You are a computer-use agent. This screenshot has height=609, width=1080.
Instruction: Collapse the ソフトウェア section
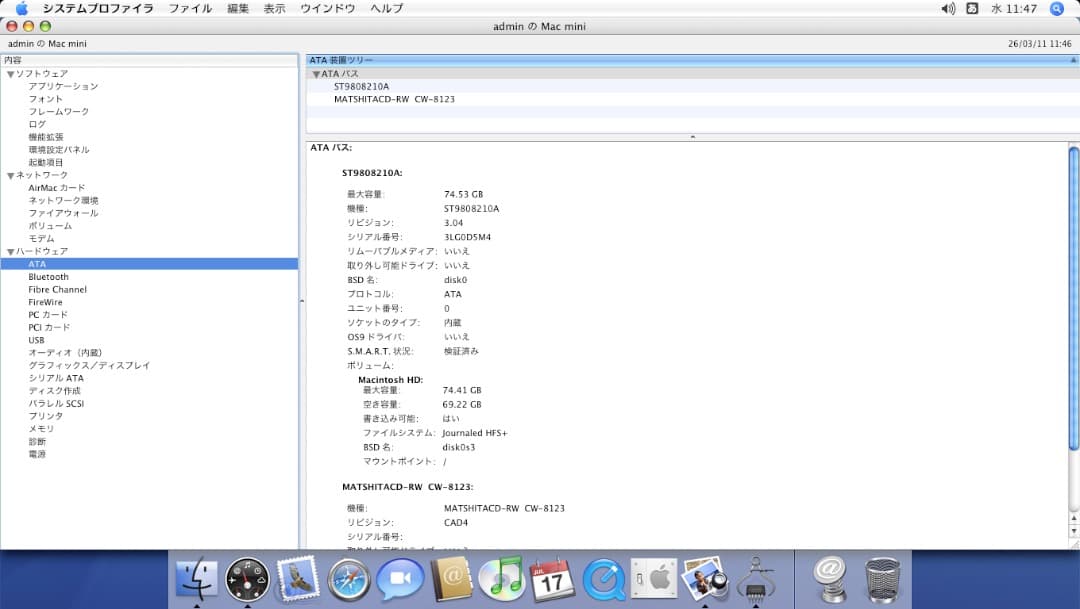point(10,74)
